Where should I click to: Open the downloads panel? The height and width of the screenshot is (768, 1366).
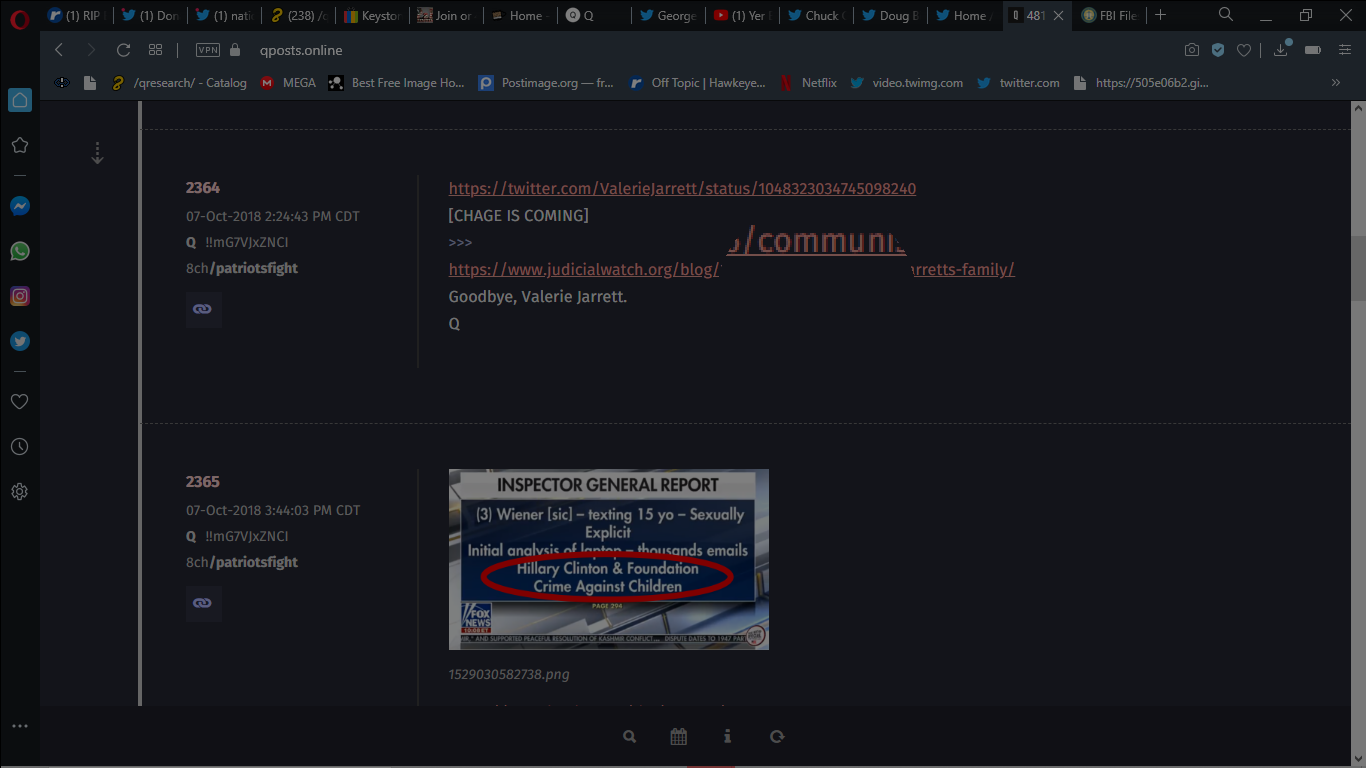(1281, 50)
